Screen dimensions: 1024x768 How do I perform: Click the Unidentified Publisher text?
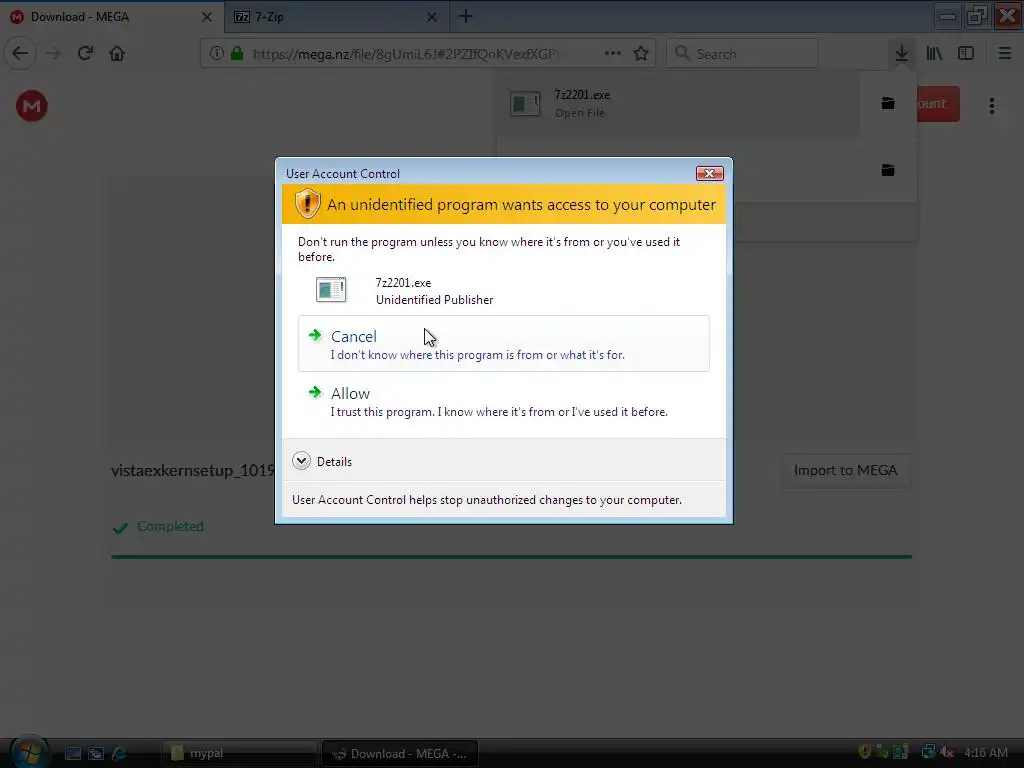[434, 300]
